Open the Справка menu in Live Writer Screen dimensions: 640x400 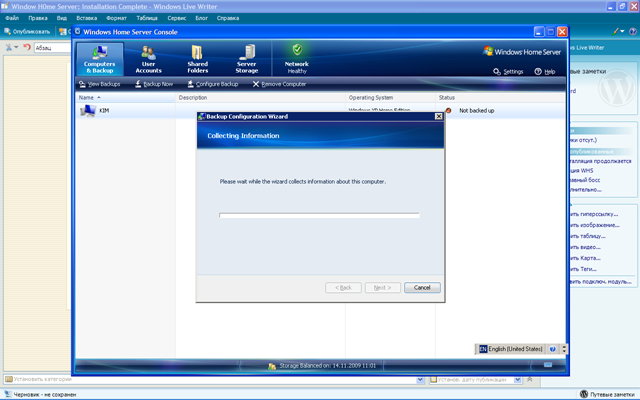(x=228, y=18)
